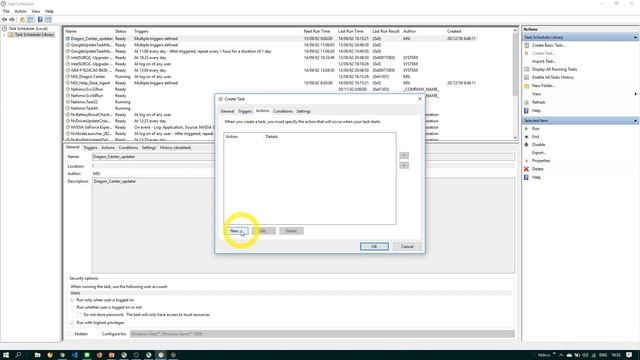Click the task list scrollbar down arrow
The width and height of the screenshot is (640, 360).
coord(515,138)
